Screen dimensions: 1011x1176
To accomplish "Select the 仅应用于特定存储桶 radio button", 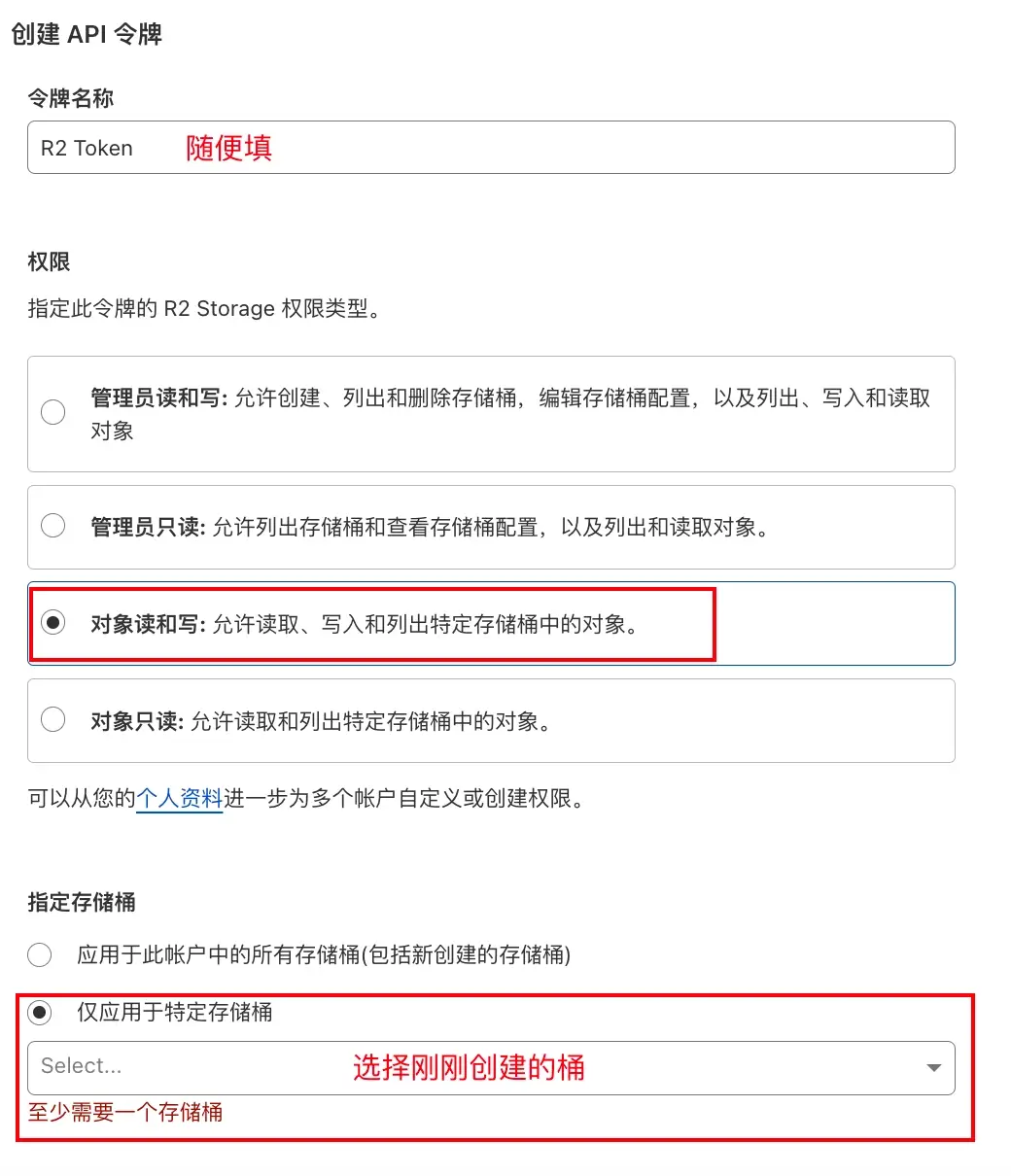I will point(40,1013).
